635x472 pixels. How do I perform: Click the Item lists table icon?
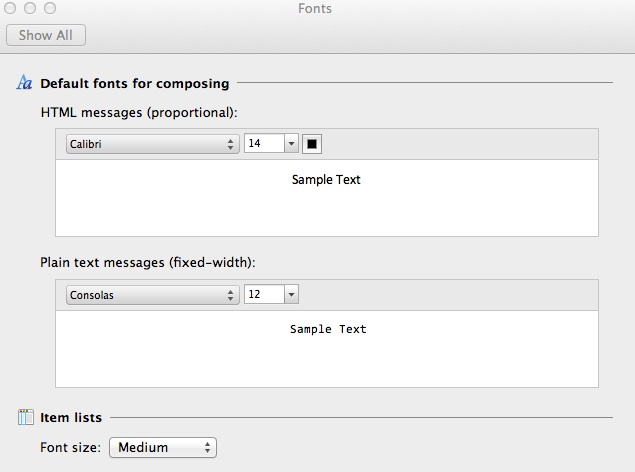click(x=25, y=417)
